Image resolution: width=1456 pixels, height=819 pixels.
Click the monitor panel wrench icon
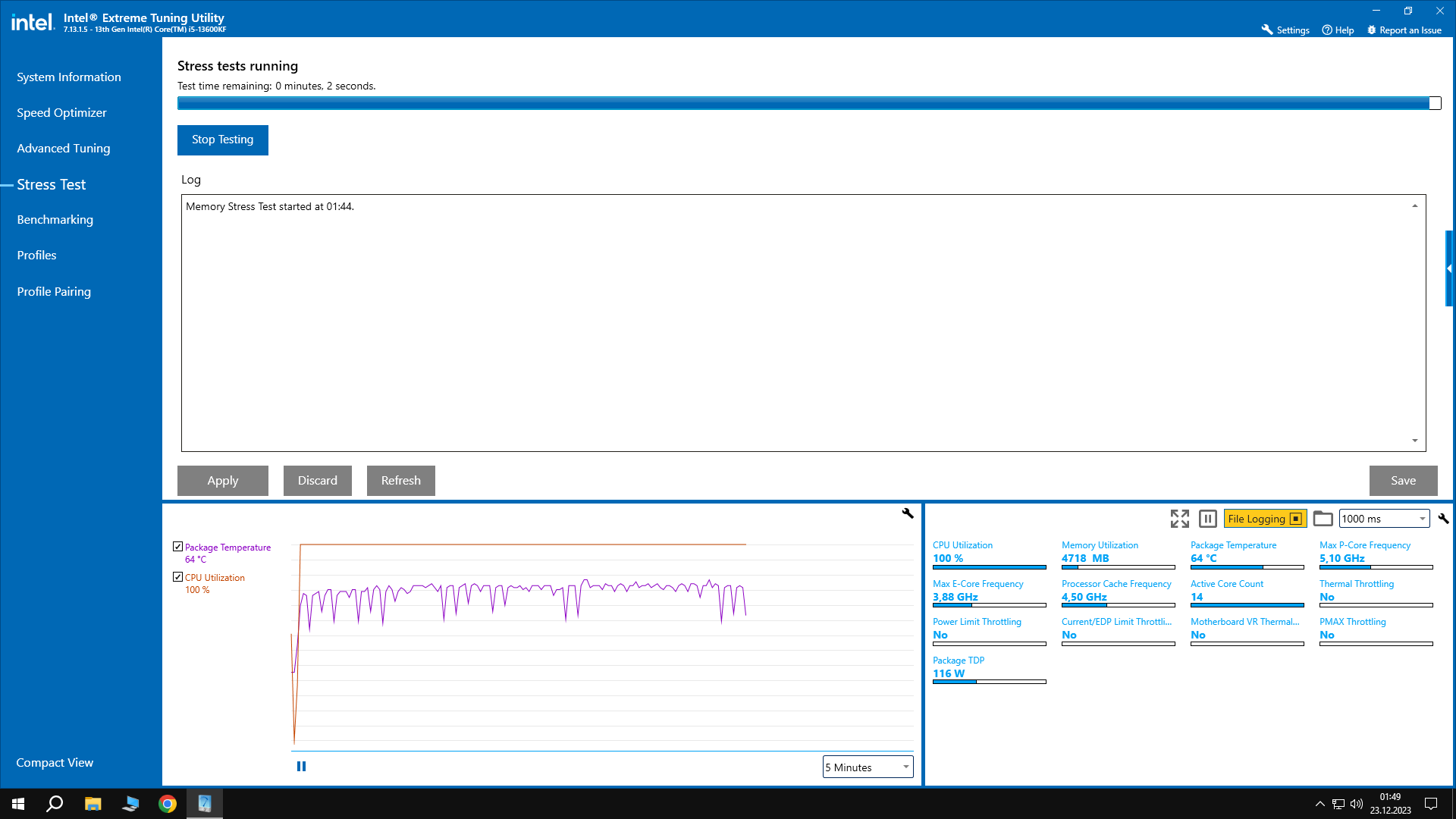click(x=1443, y=519)
